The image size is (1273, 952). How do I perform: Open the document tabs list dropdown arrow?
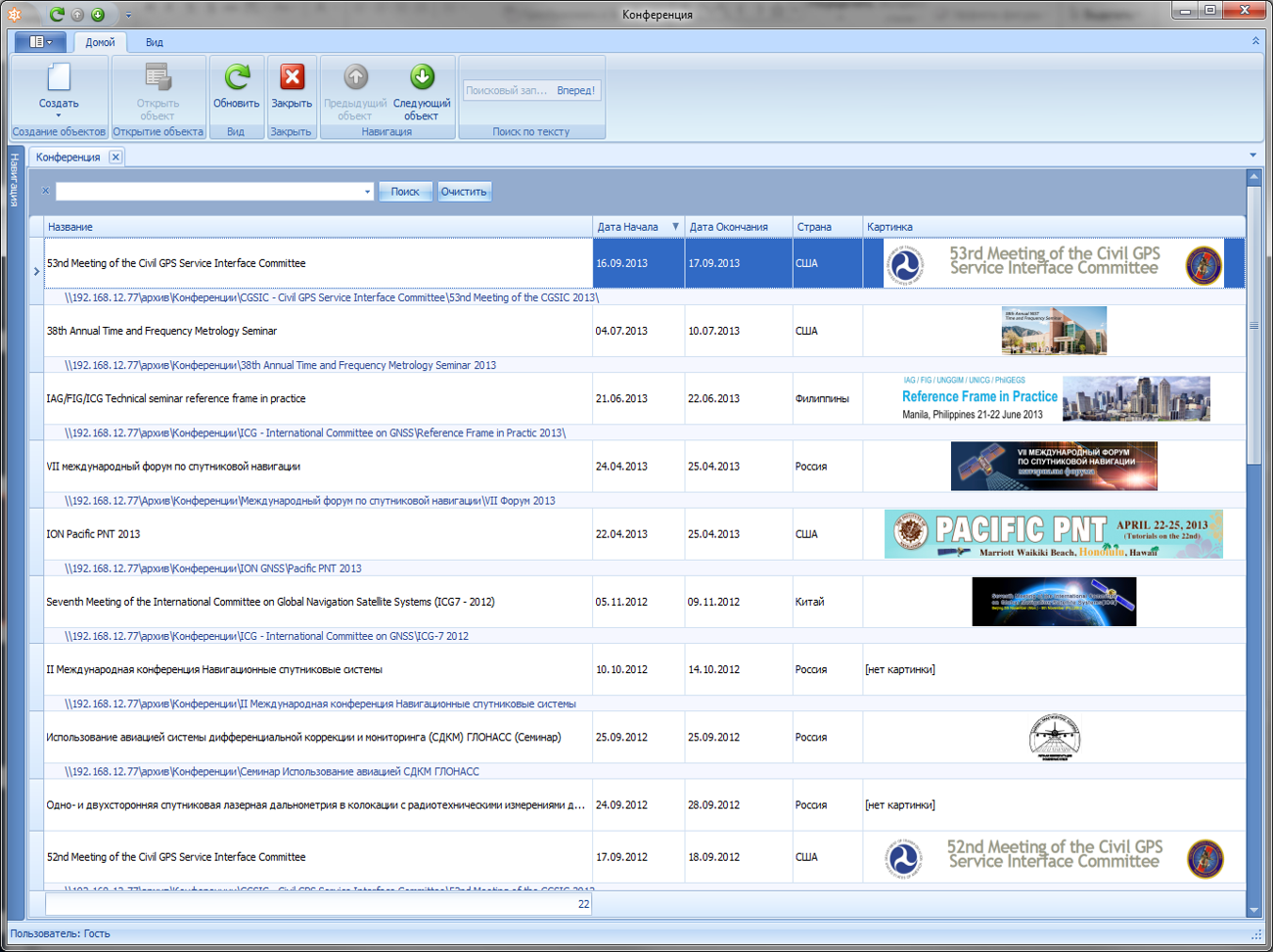(1253, 155)
